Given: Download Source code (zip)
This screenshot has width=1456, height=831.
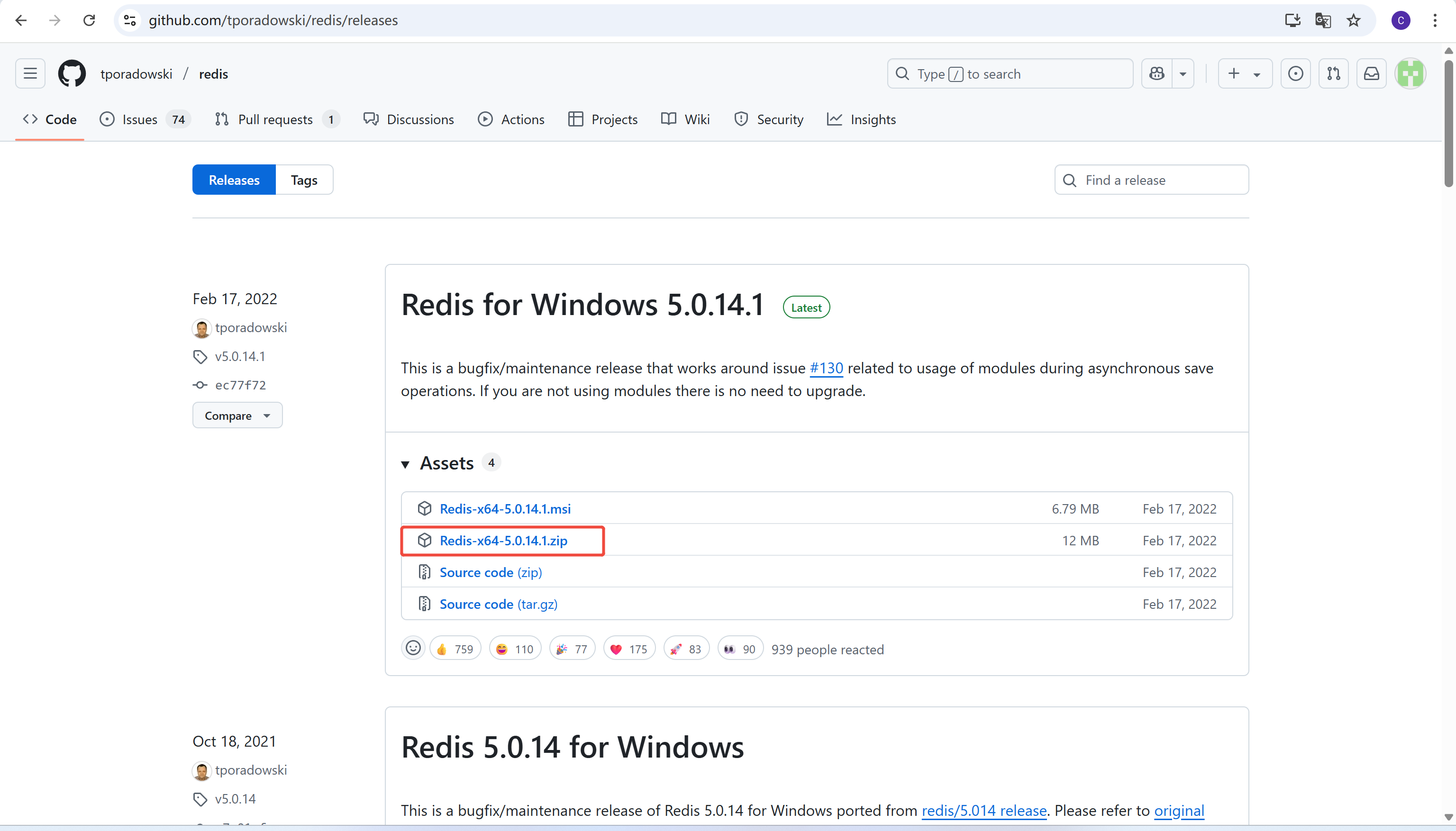Looking at the screenshot, I should 491,572.
